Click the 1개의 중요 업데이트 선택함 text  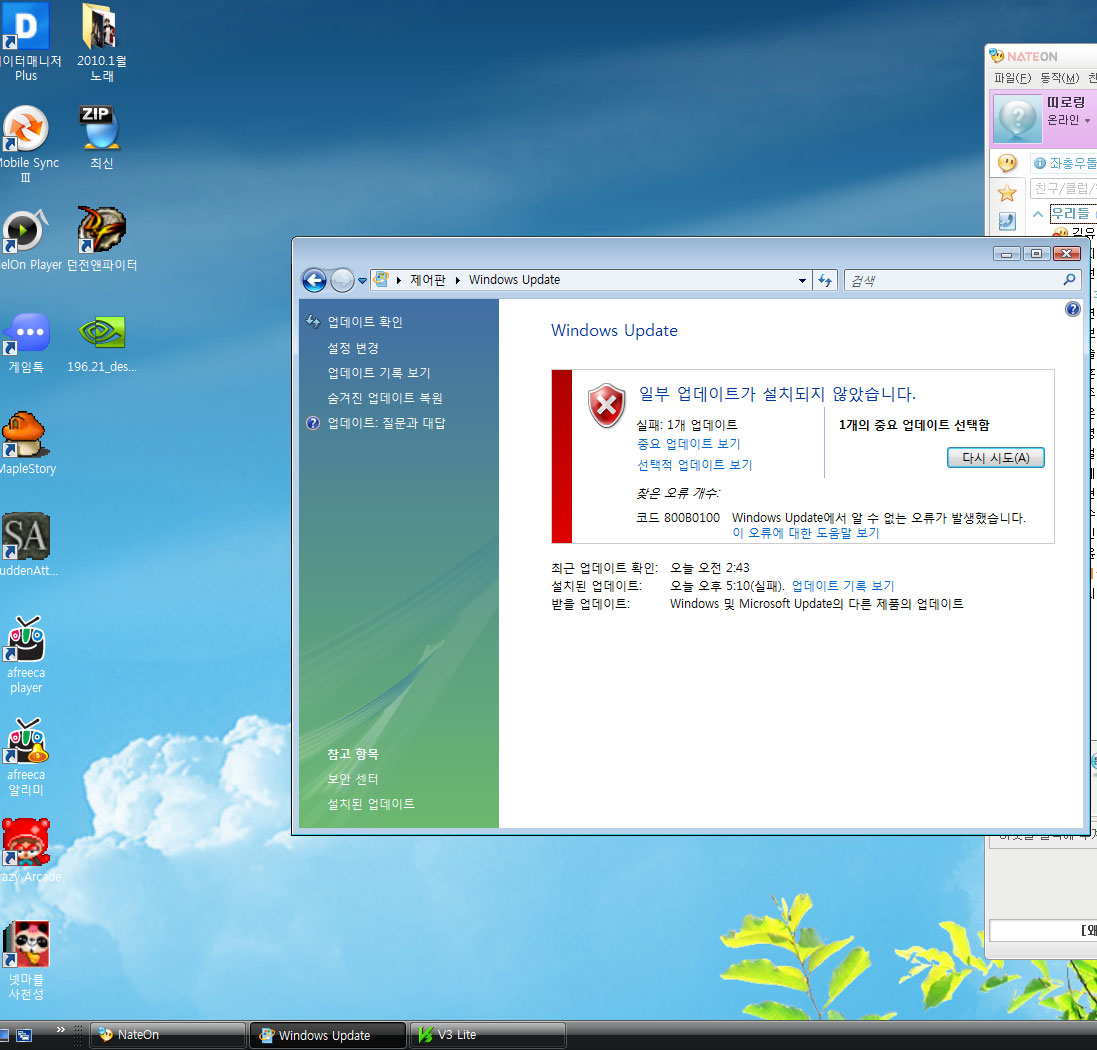[x=914, y=425]
